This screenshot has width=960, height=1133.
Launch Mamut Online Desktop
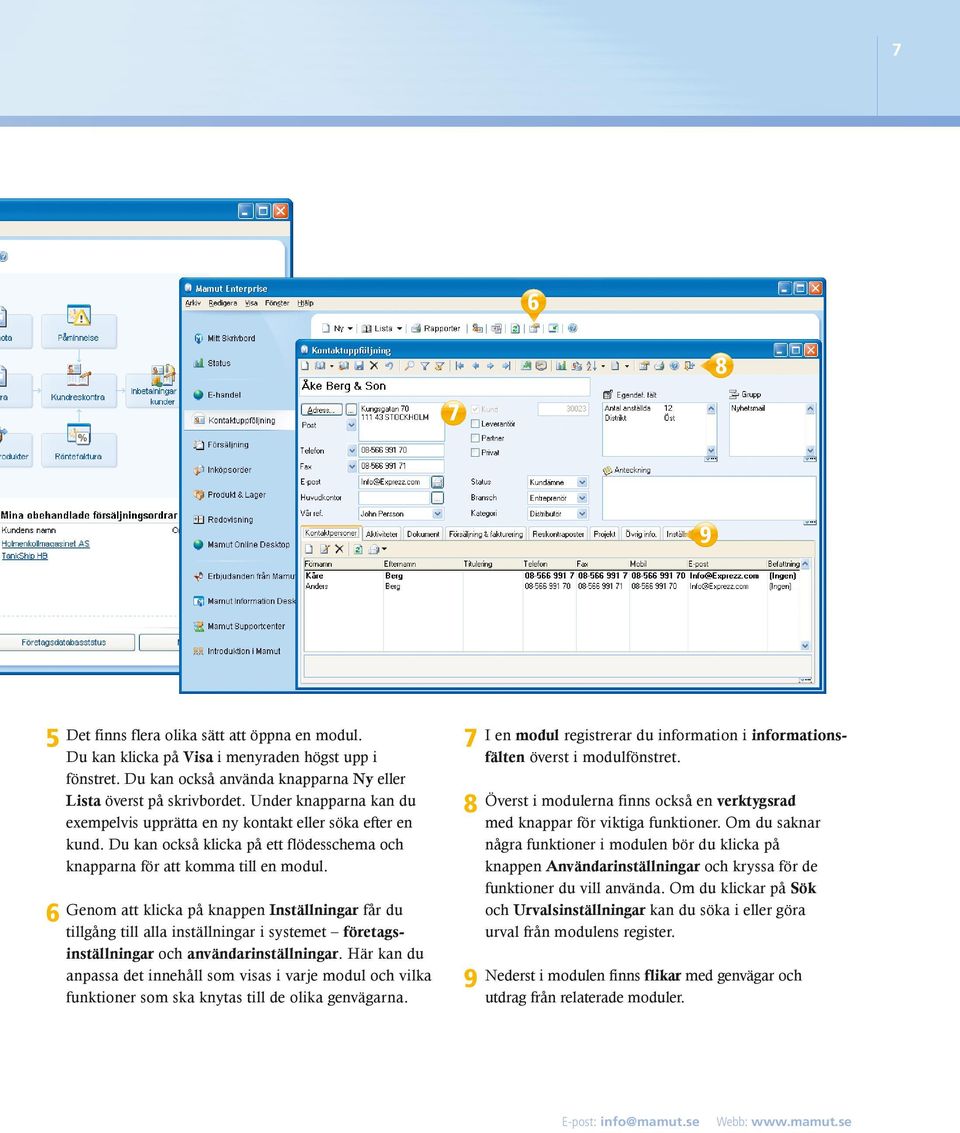coord(242,545)
